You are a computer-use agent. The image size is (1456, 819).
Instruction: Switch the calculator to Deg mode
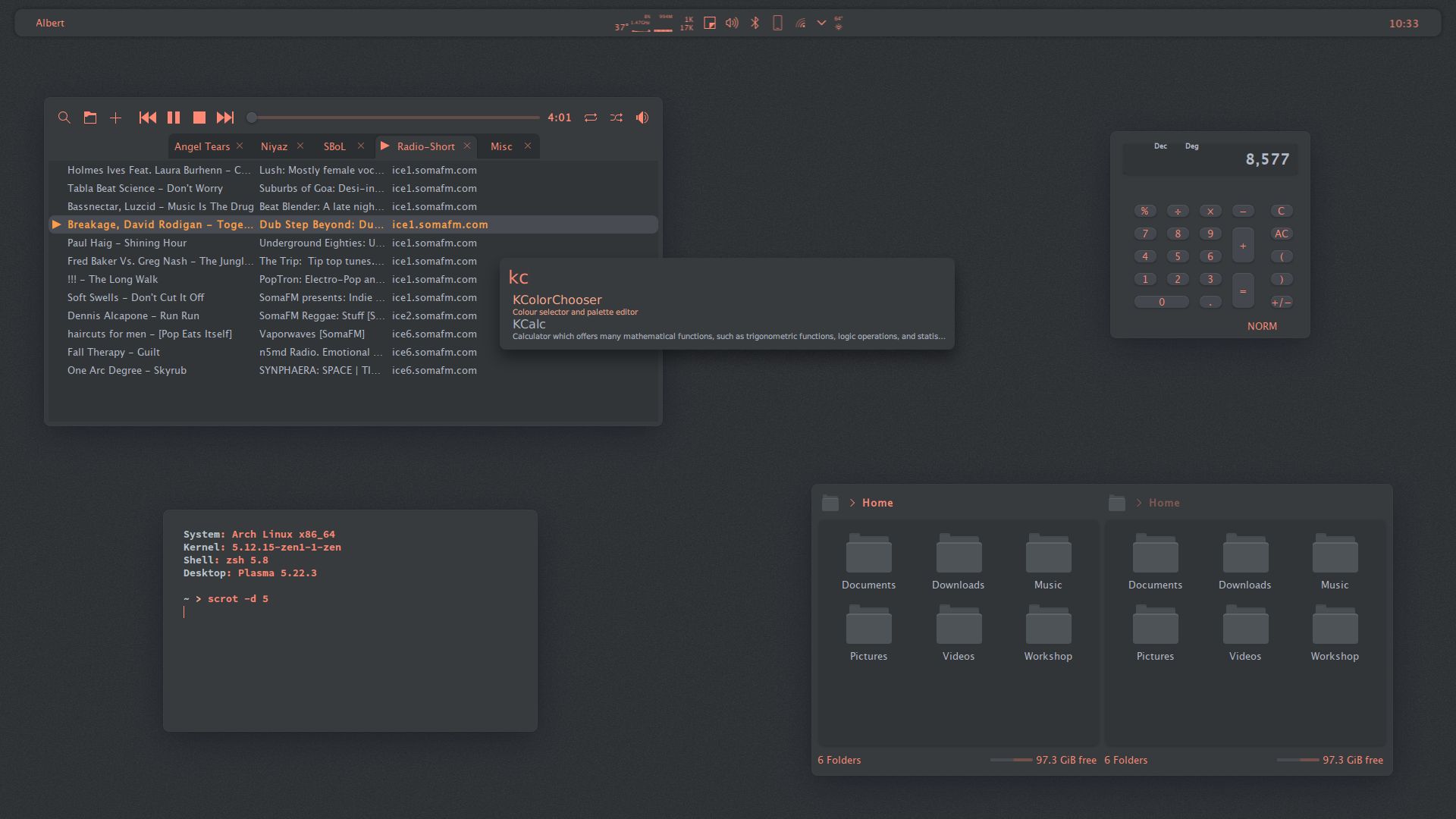point(1193,146)
